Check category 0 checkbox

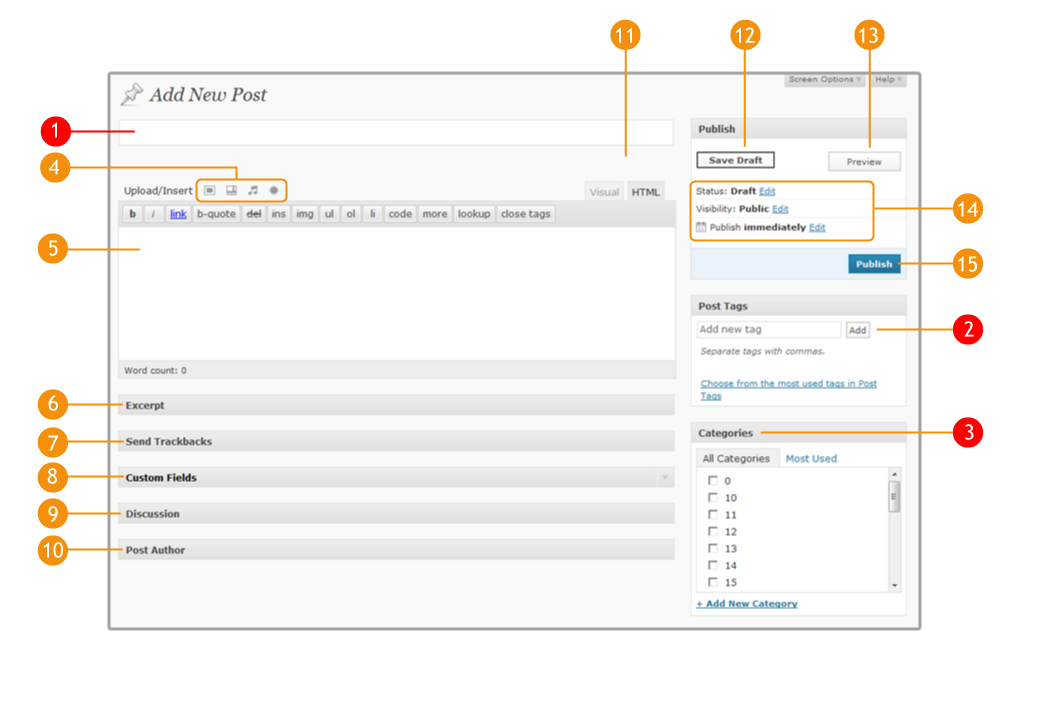(712, 480)
